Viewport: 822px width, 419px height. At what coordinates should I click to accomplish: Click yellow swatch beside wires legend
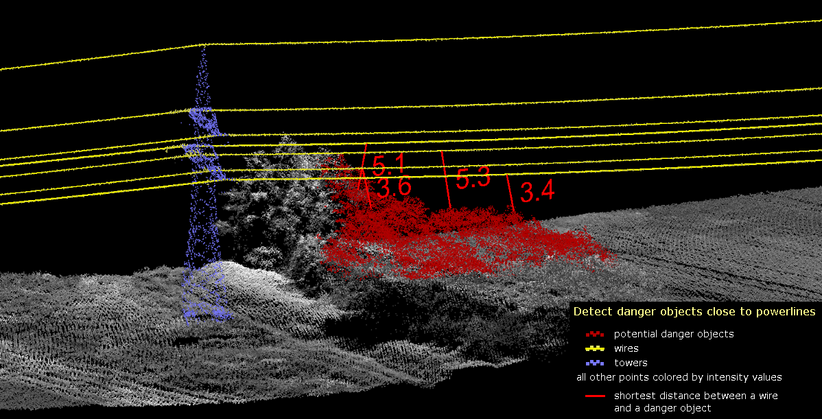[x=596, y=349]
